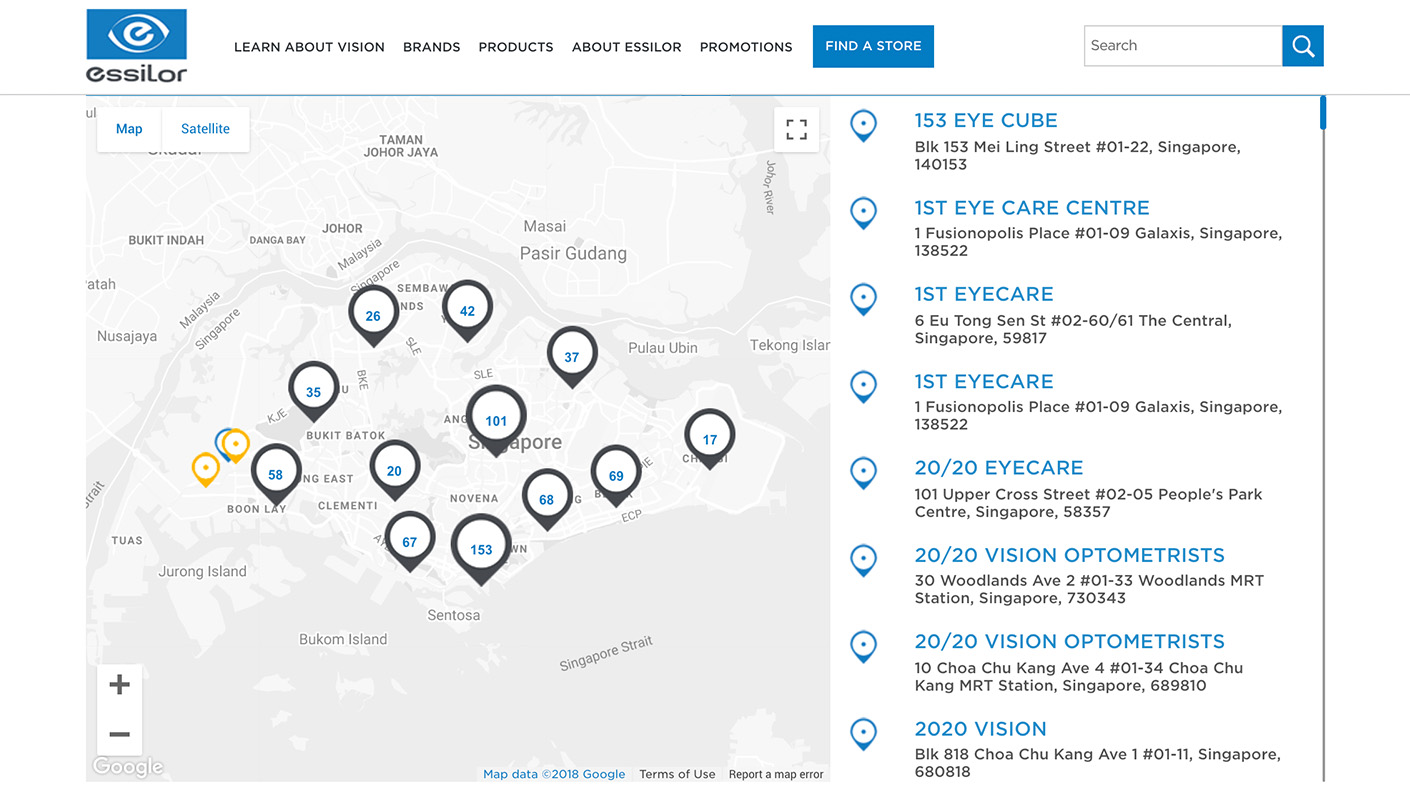Click the cluster marker labeled 17
The height and width of the screenshot is (795, 1410).
(x=709, y=438)
